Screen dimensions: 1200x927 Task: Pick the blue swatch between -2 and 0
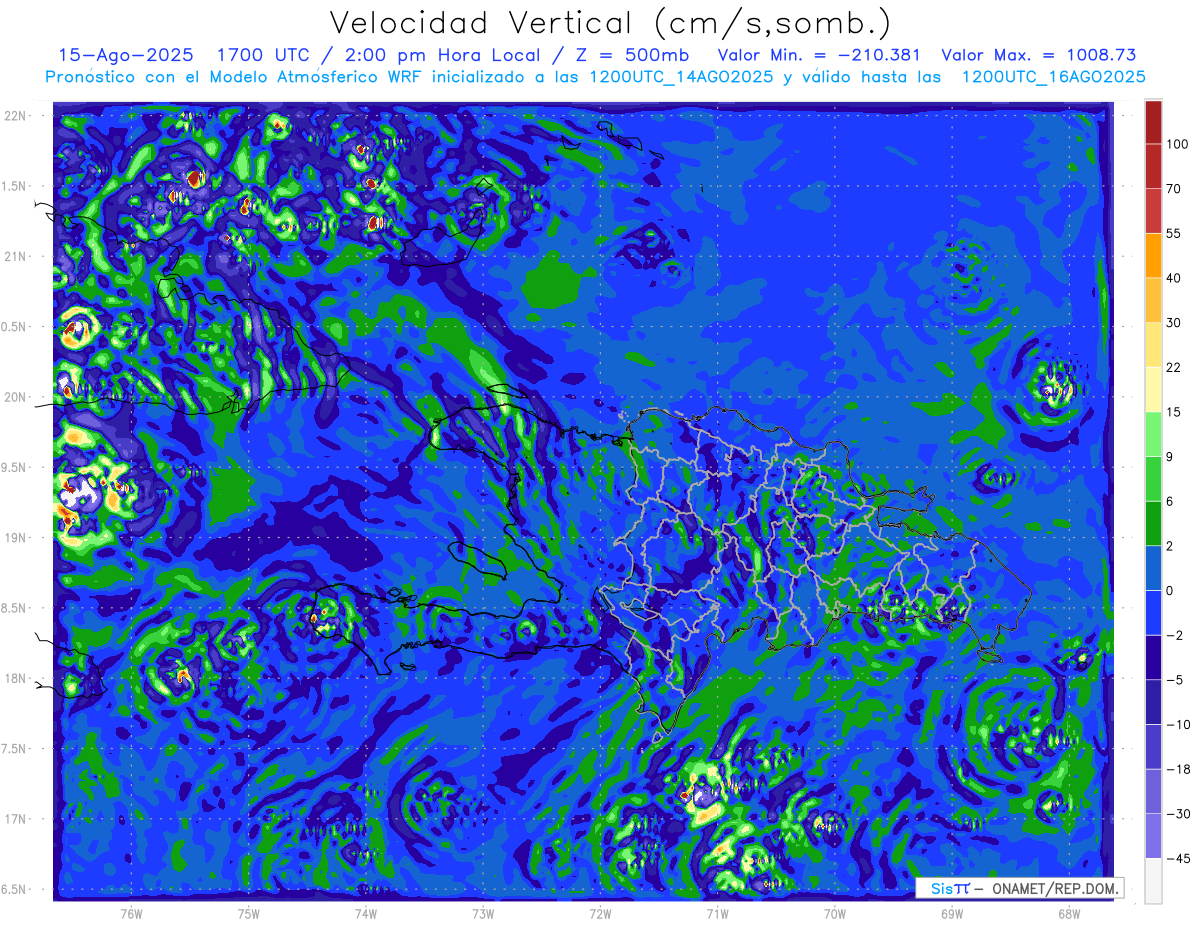tap(1153, 613)
